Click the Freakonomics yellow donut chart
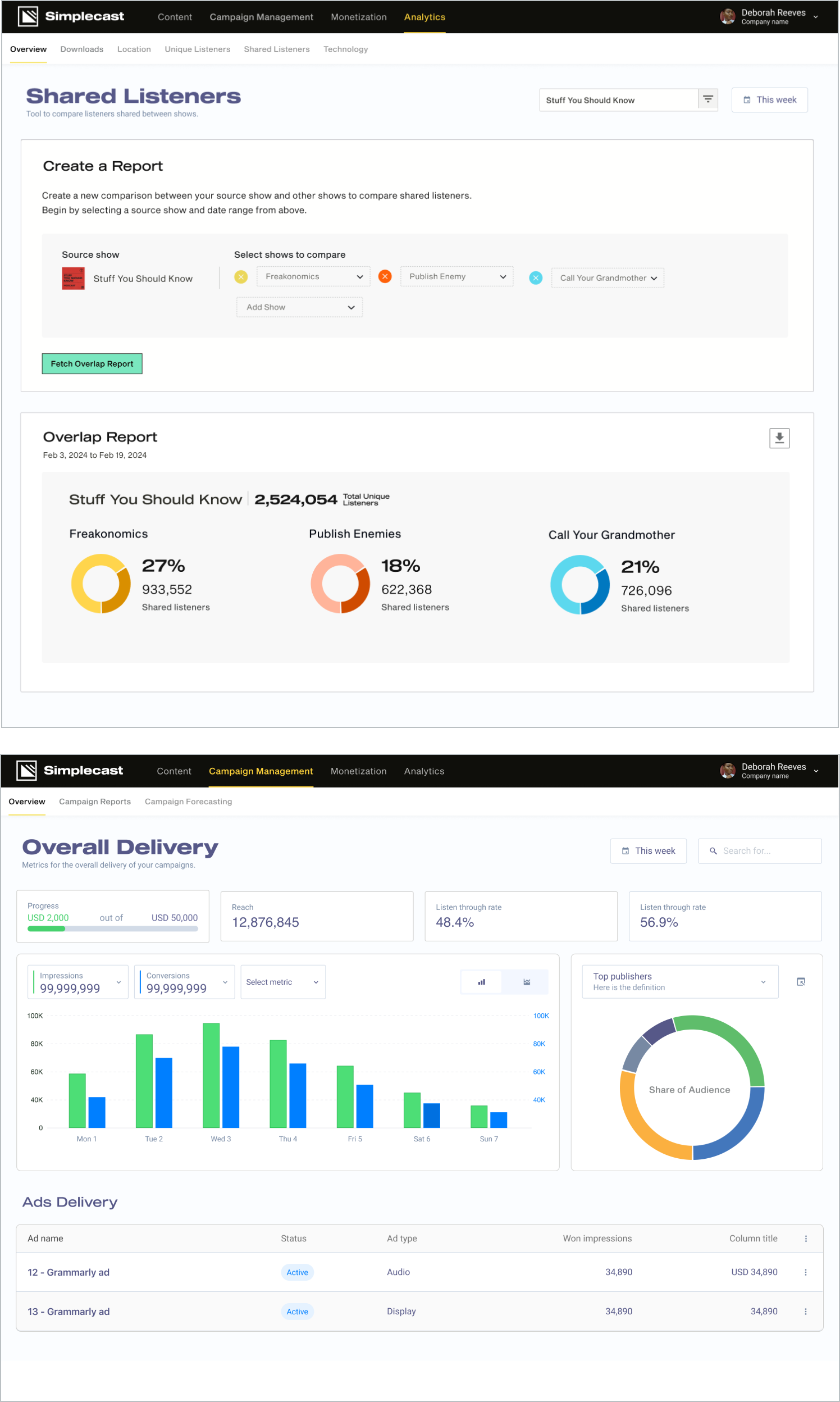This screenshot has height=1402, width=840. click(x=101, y=583)
